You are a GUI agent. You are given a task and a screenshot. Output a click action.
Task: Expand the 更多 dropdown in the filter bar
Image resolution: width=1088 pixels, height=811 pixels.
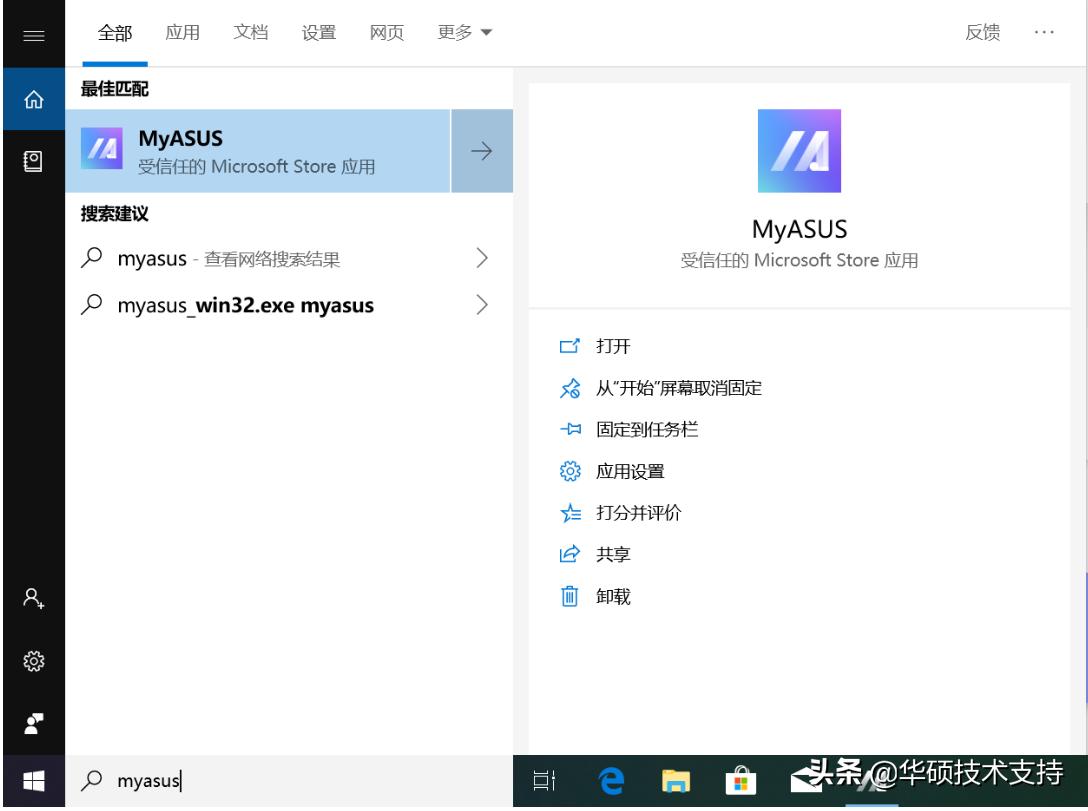click(x=463, y=32)
